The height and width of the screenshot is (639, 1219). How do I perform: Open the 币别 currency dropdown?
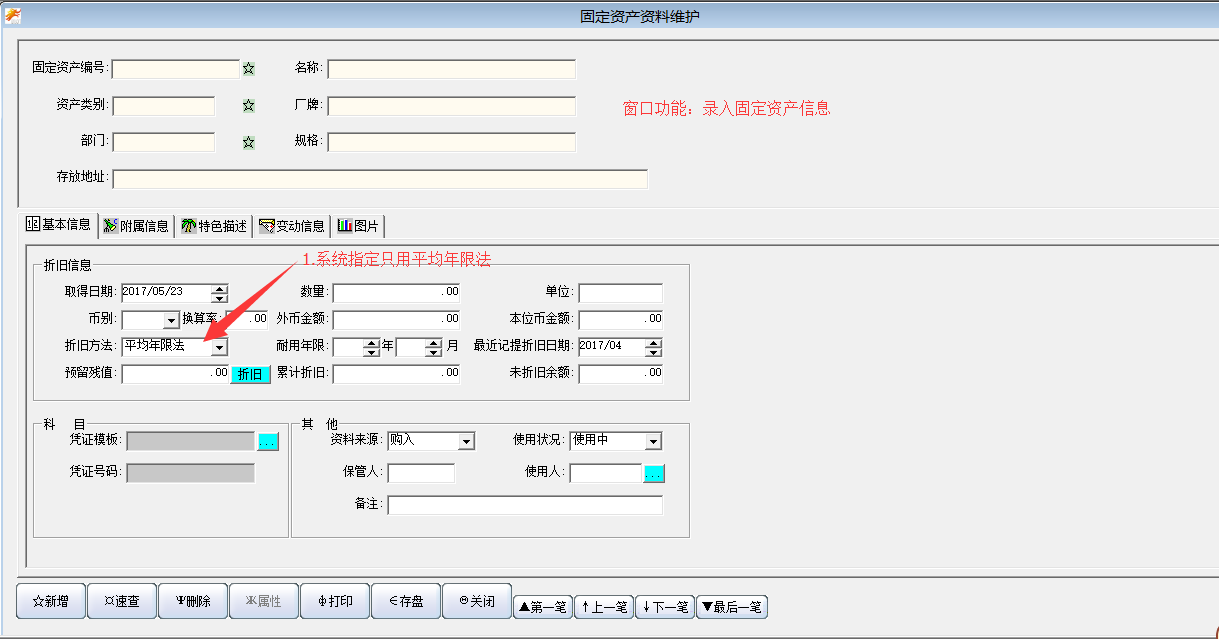point(171,320)
